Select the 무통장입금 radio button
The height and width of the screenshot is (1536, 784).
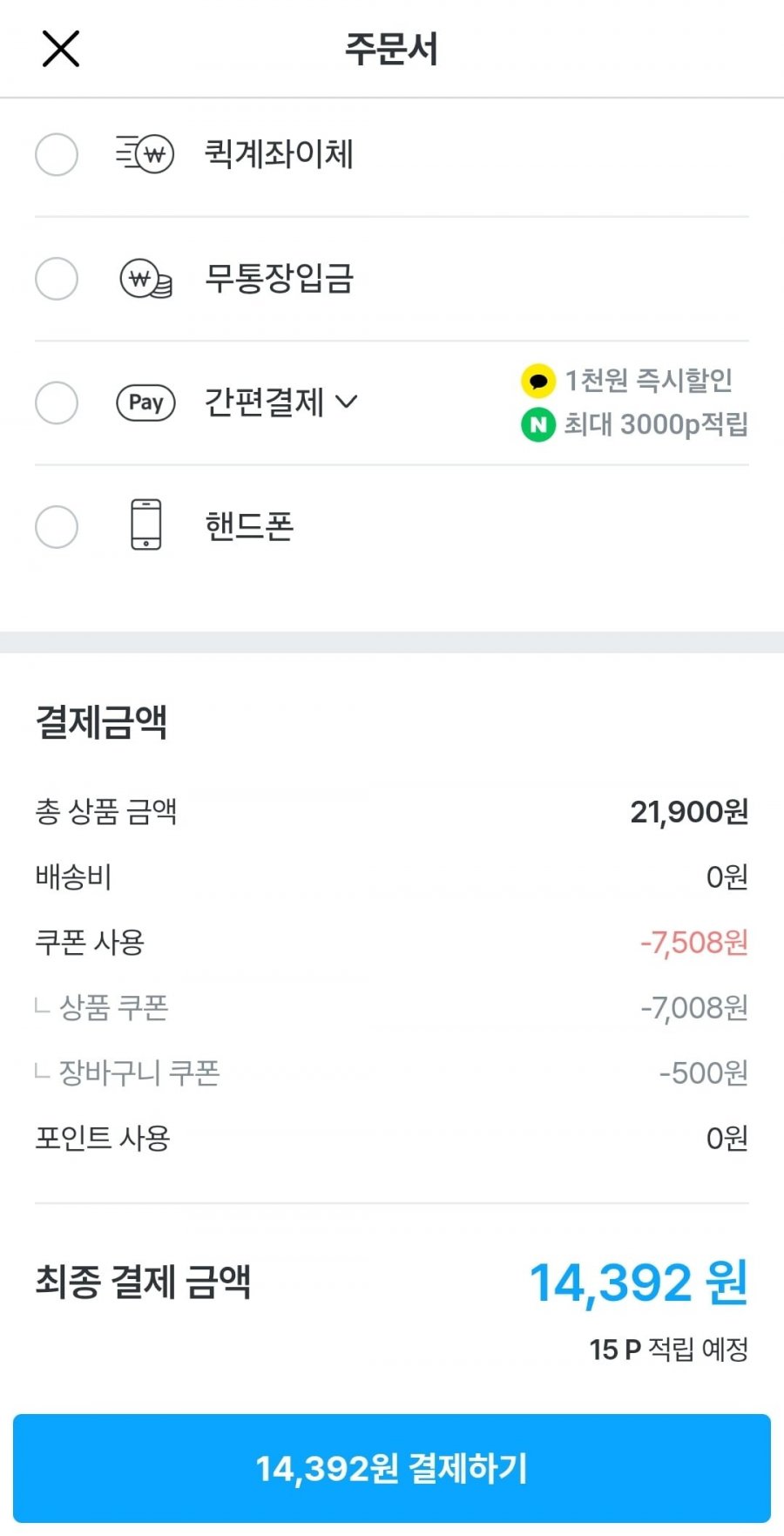tap(57, 279)
